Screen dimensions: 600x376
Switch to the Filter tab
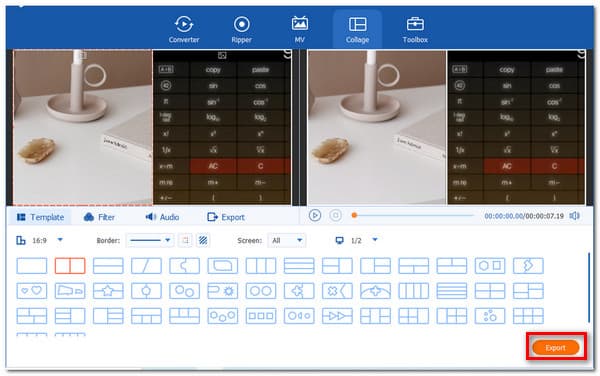pos(99,217)
